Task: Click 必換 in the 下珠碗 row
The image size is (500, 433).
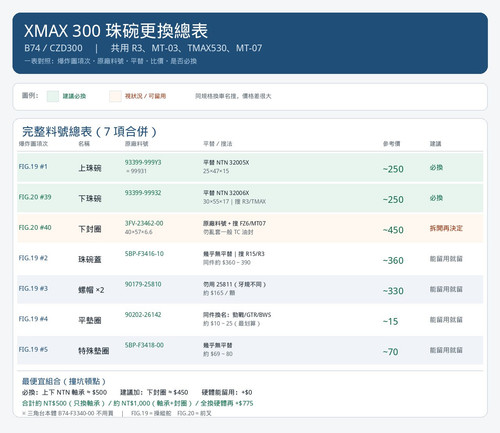Action: [436, 198]
